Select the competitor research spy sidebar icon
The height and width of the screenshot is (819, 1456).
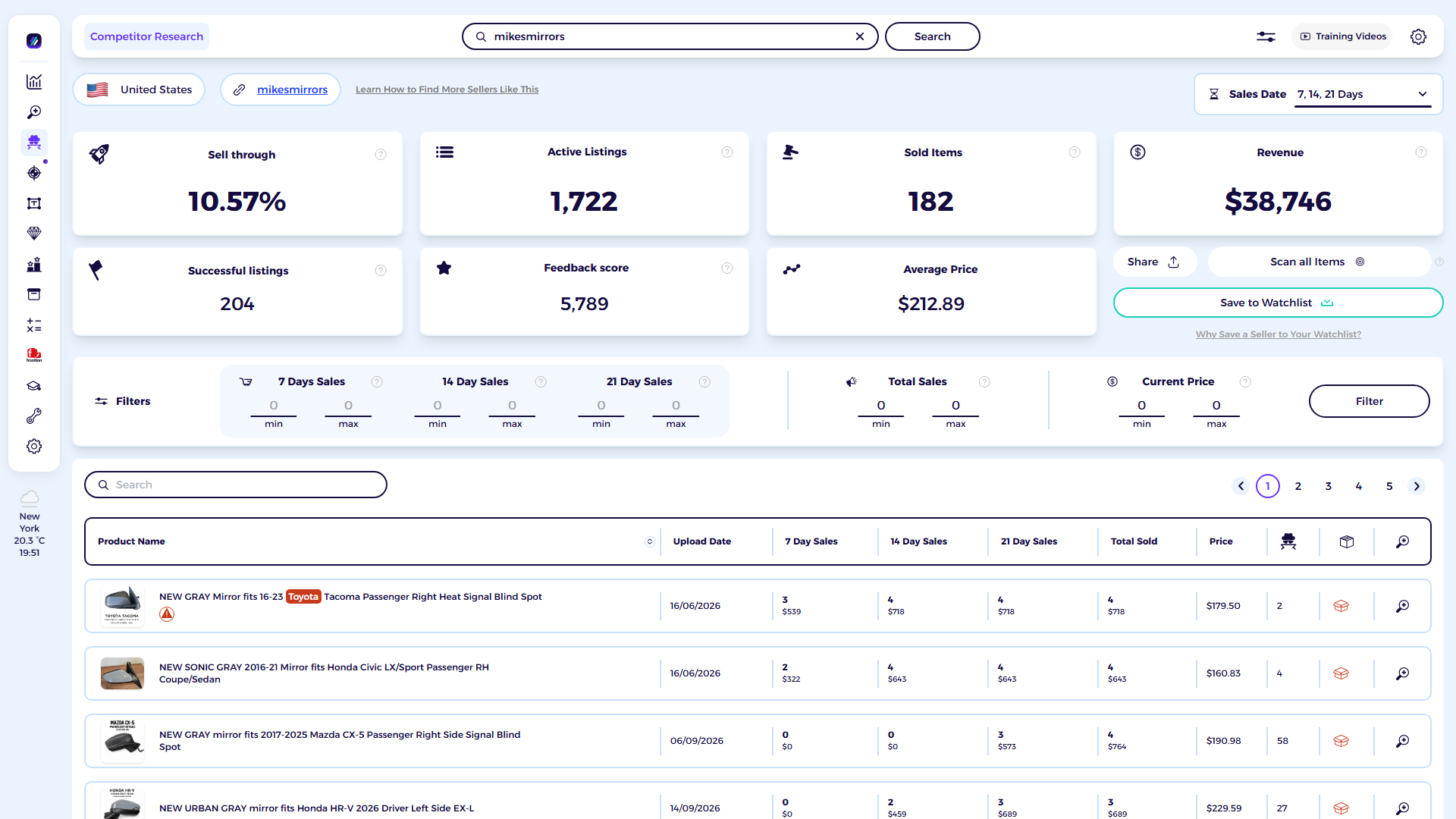coord(34,143)
